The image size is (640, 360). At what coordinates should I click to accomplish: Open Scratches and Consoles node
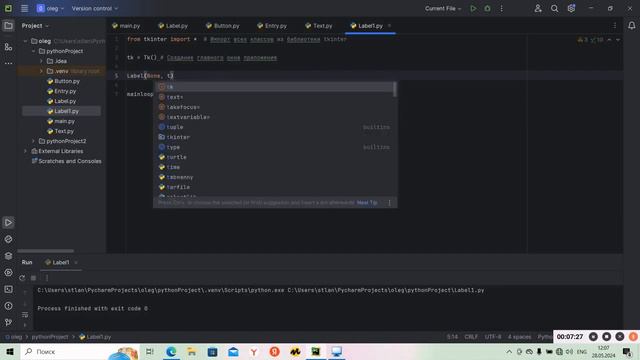coord(67,161)
